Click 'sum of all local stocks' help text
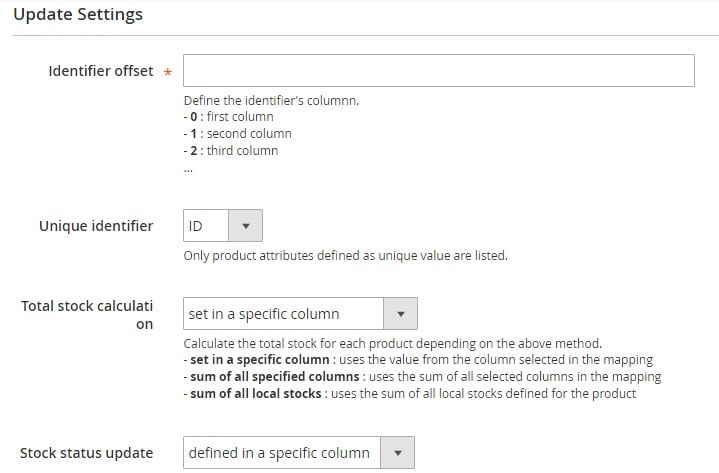 click(256, 394)
